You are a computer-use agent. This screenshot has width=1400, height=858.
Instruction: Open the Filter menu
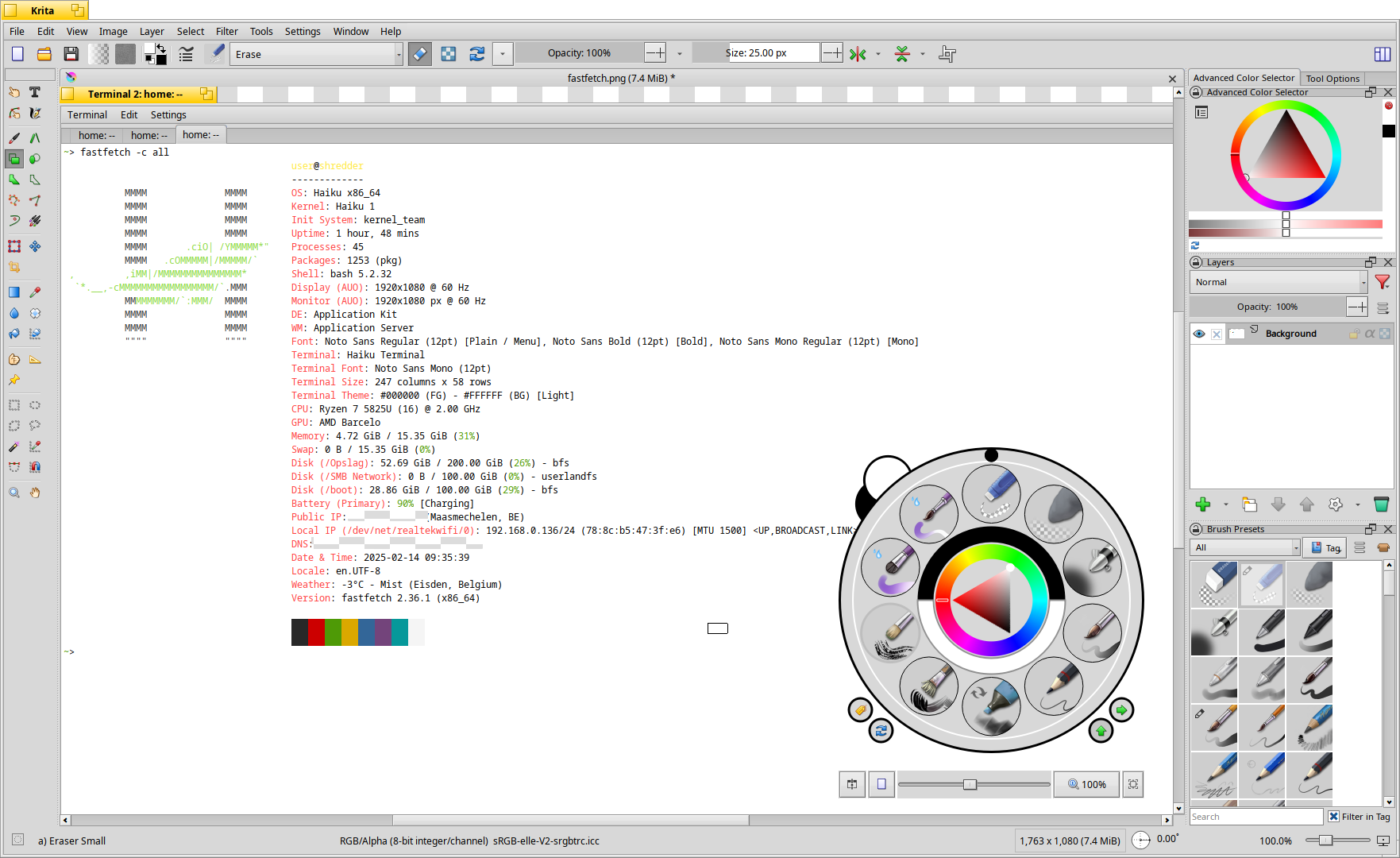227,32
